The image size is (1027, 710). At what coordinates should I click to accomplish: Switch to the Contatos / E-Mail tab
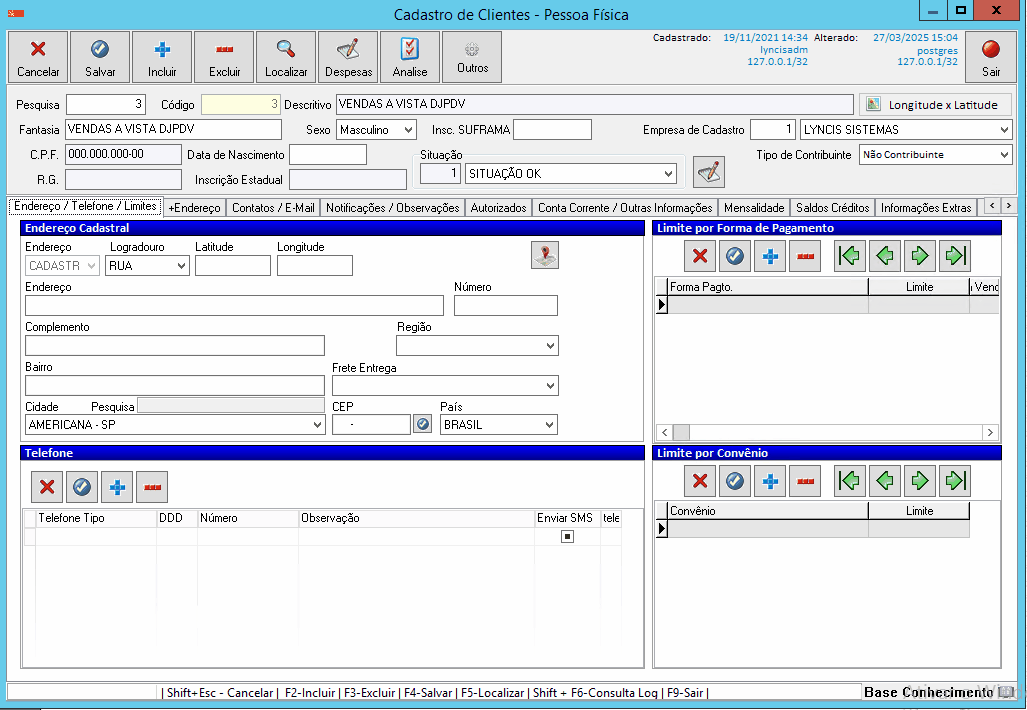tap(273, 208)
